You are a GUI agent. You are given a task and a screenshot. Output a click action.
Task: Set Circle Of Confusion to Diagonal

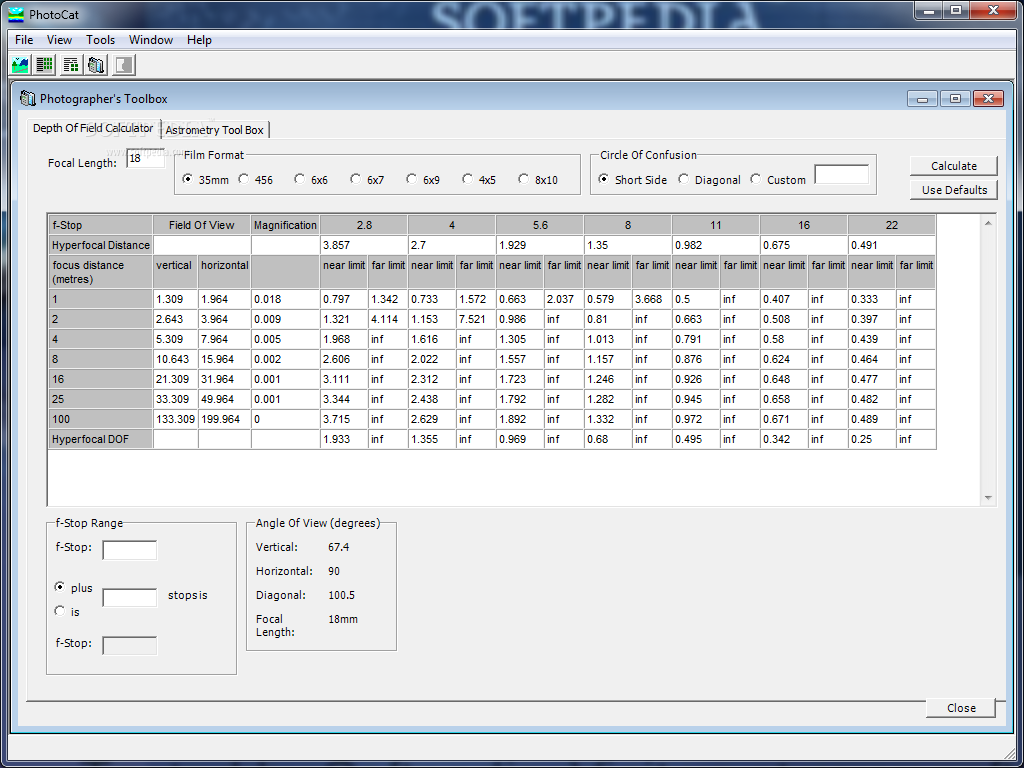click(x=684, y=180)
